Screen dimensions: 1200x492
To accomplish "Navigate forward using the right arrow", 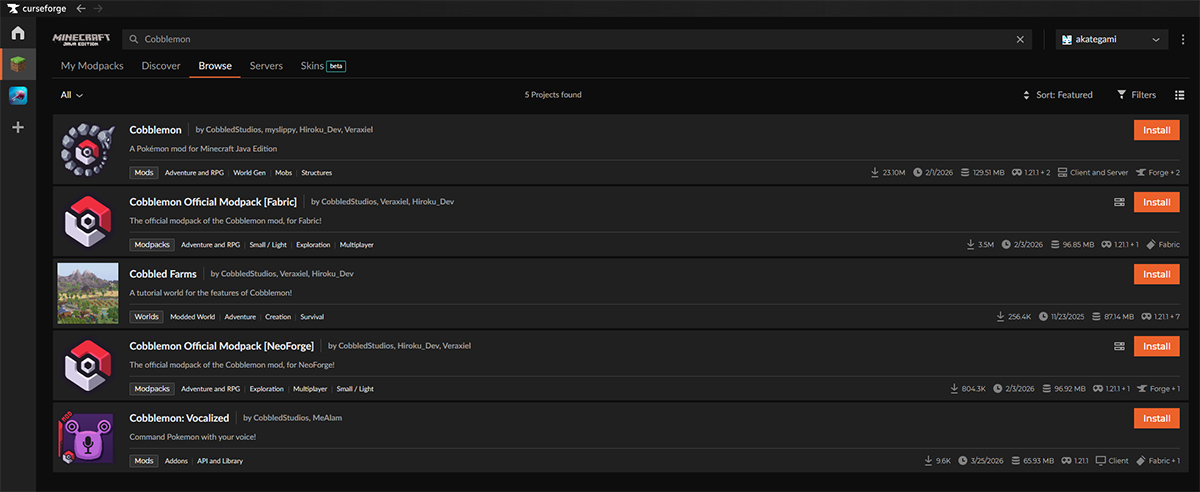I will (98, 8).
